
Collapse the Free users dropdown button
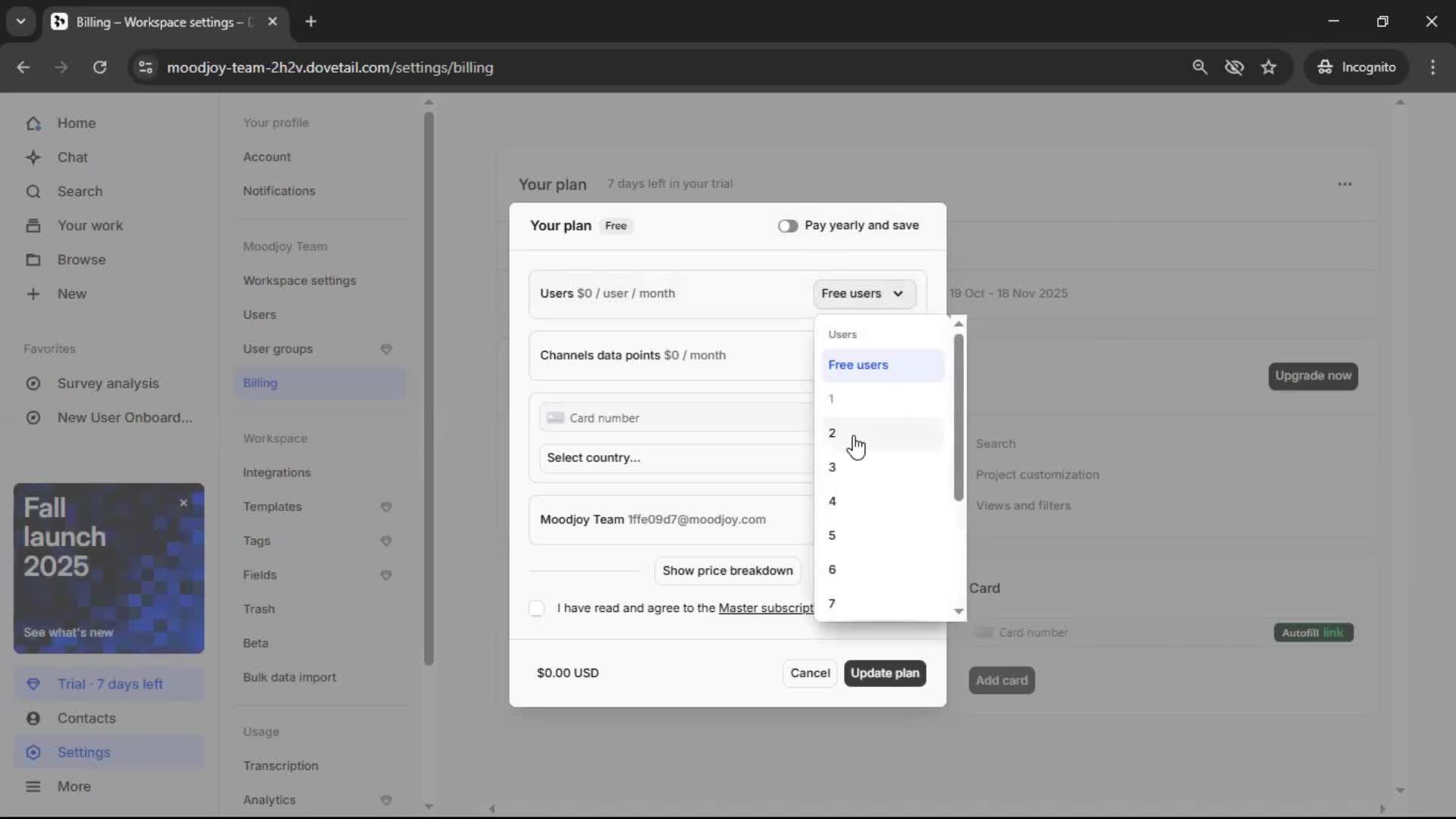point(864,293)
